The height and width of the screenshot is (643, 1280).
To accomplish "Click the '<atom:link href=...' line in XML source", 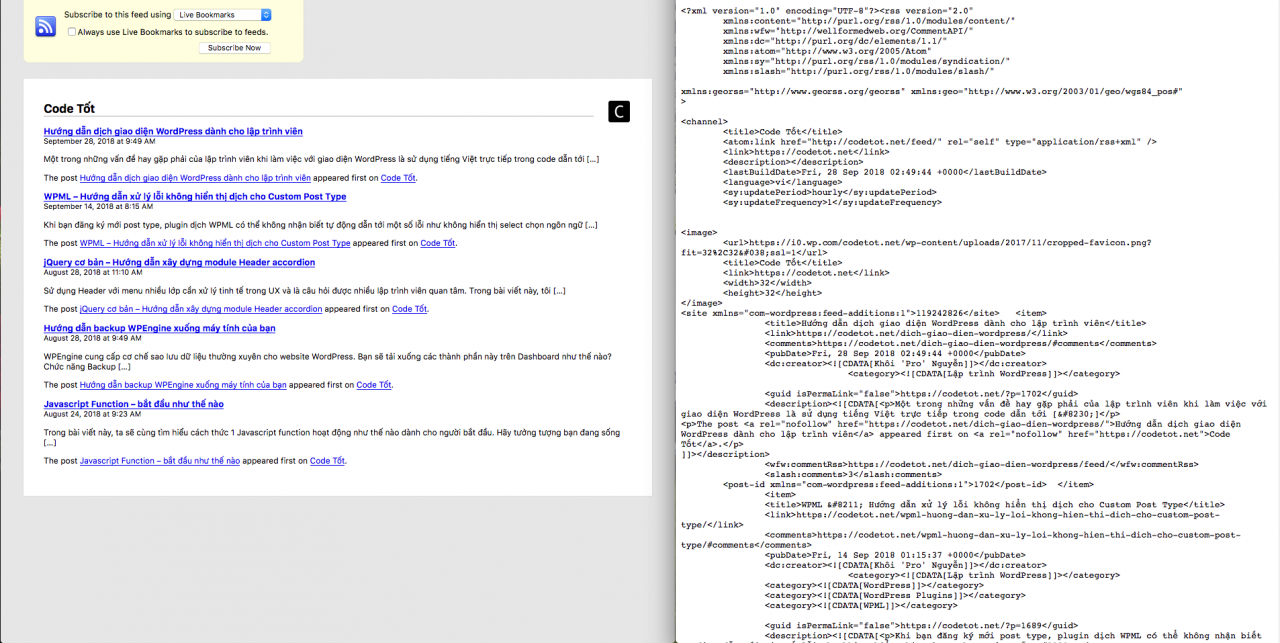I will coord(940,142).
